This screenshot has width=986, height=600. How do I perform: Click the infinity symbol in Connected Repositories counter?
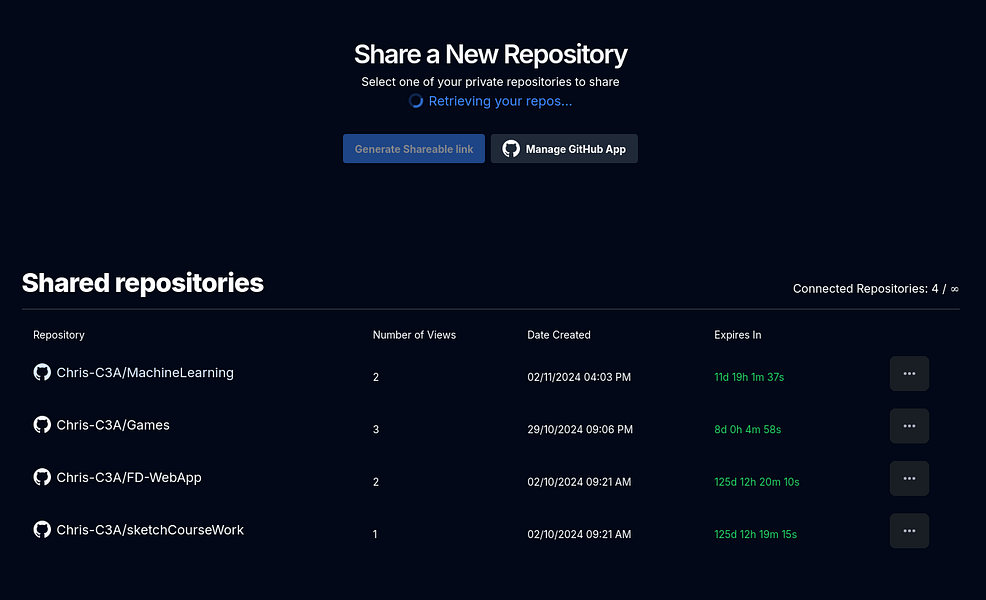953,289
